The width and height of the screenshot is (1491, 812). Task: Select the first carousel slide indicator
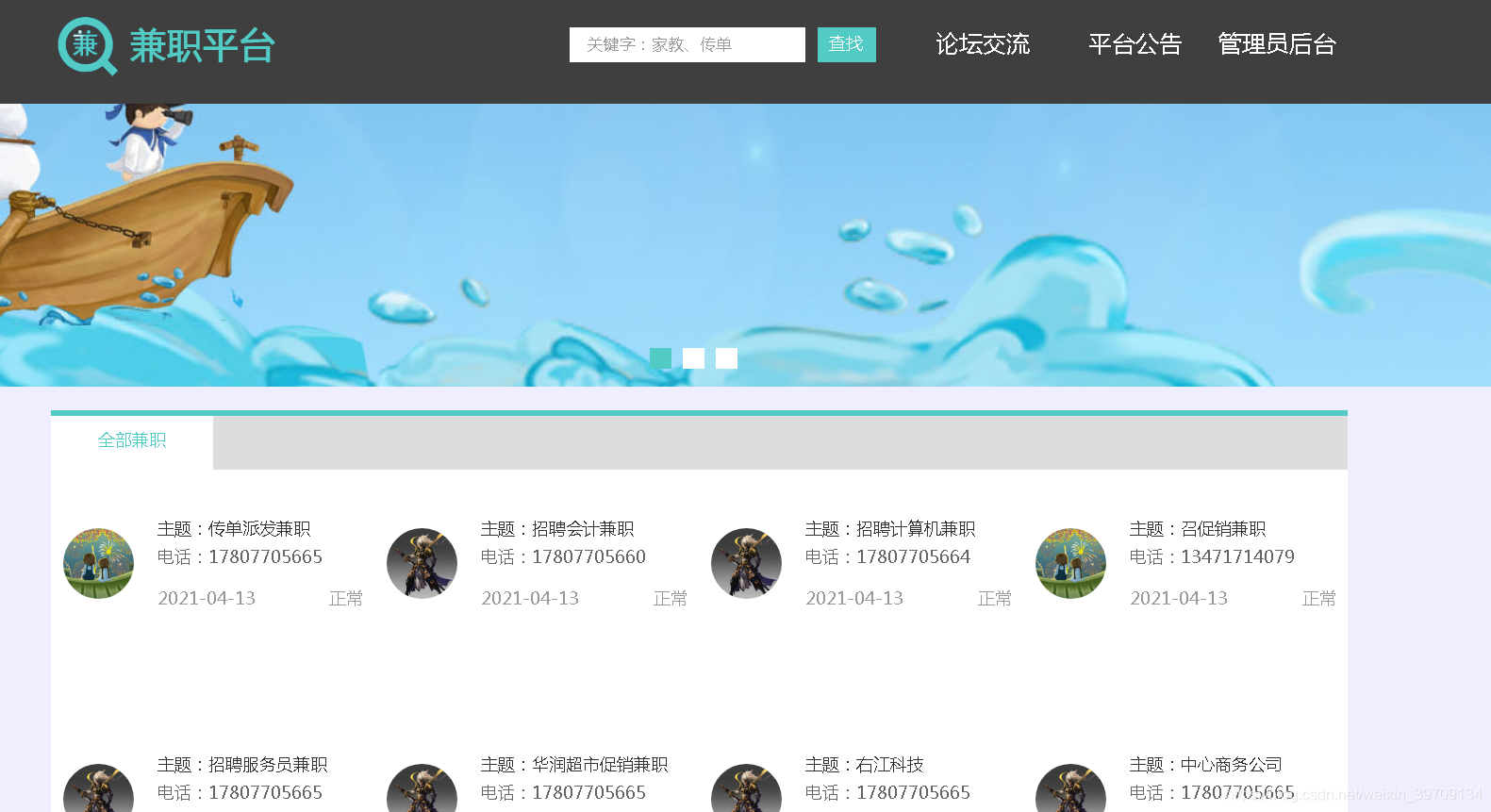tap(660, 358)
